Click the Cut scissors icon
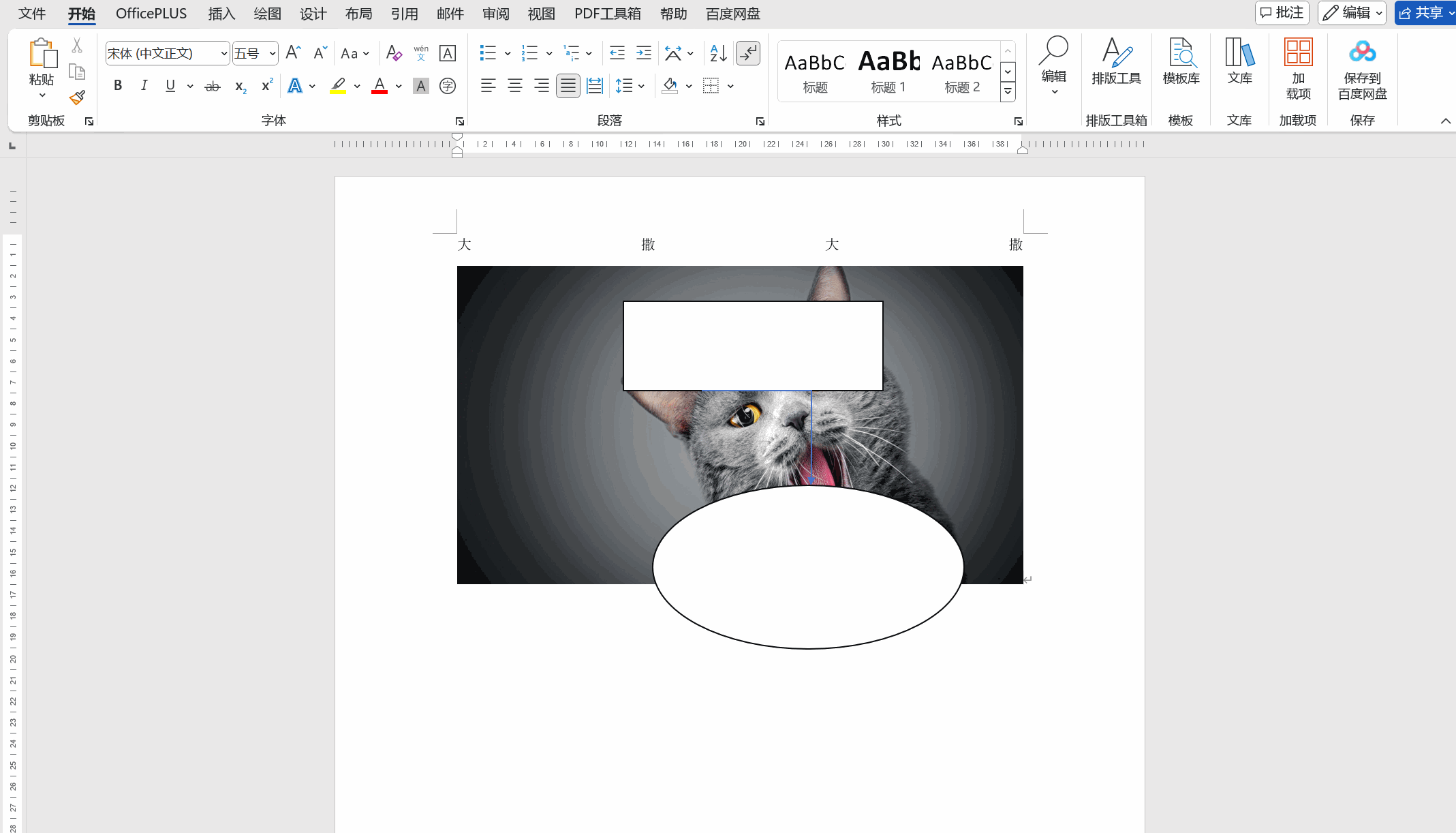Image resolution: width=1456 pixels, height=833 pixels. [x=77, y=46]
